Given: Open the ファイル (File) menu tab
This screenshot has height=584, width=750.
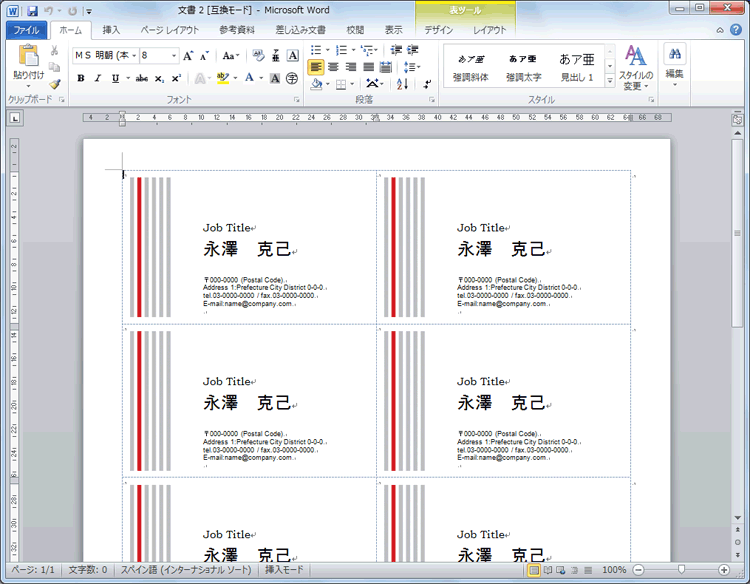Looking at the screenshot, I should click(x=25, y=30).
